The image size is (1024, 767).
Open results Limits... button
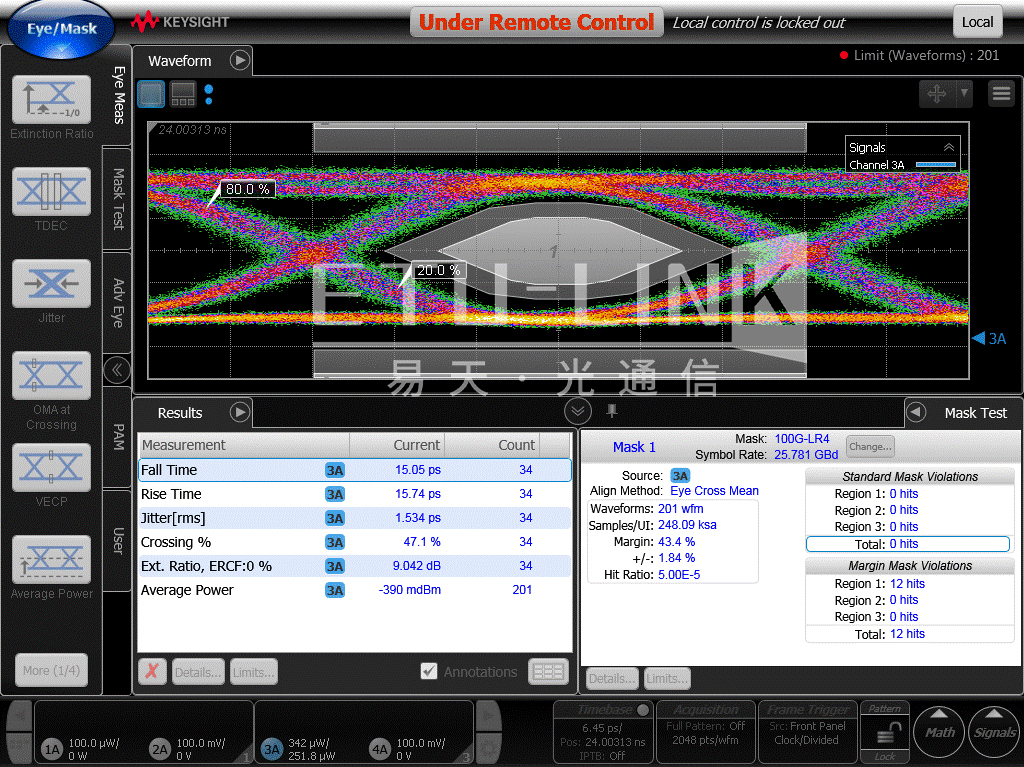pos(254,672)
